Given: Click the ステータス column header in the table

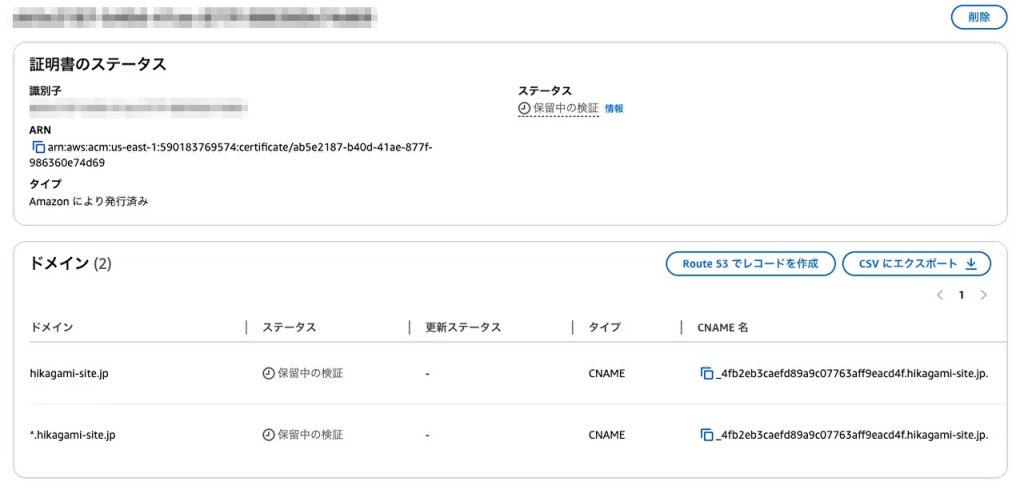Looking at the screenshot, I should [x=289, y=327].
